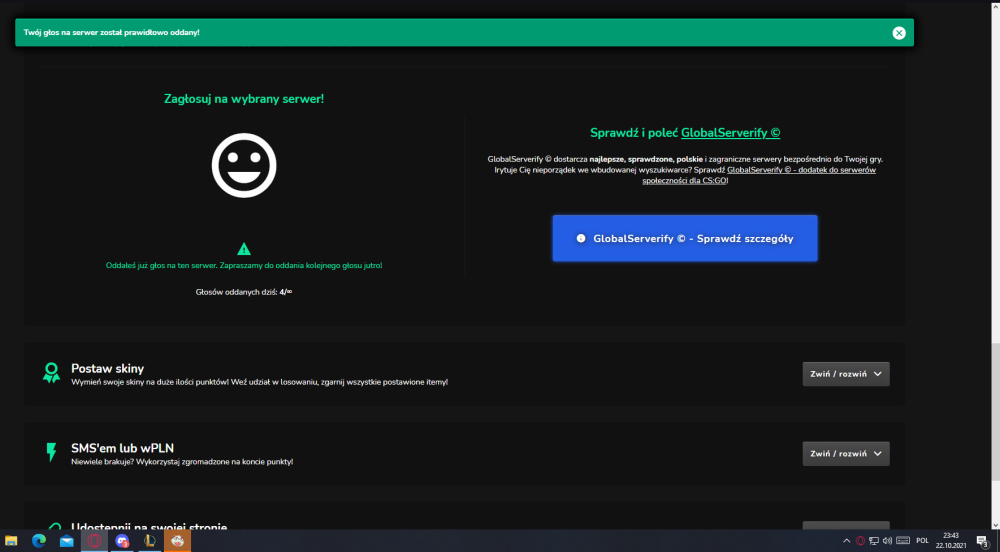Show hidden system tray icons
Screen dimensions: 1000x552
846,541
